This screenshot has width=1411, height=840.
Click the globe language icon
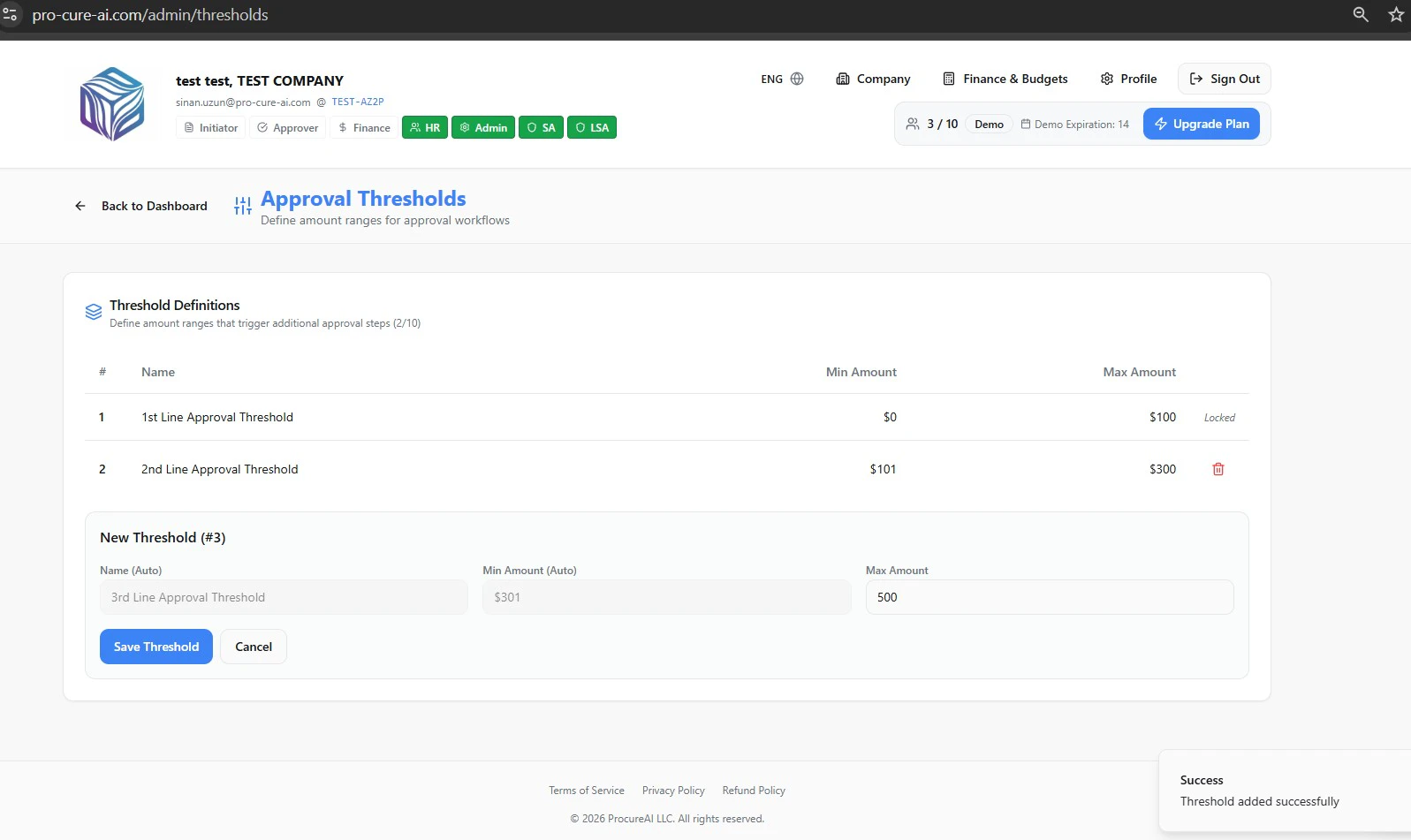[x=797, y=79]
